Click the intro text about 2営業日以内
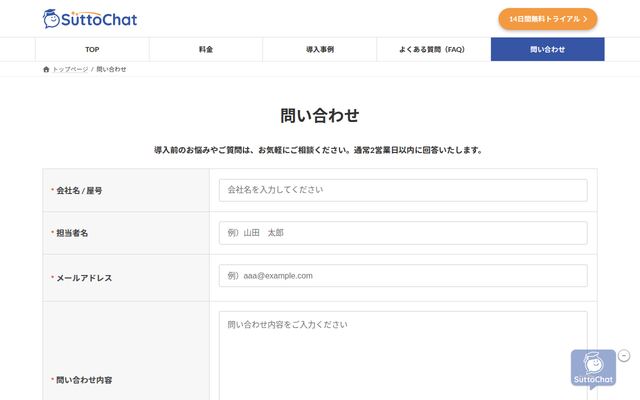The image size is (640, 400). point(318,150)
